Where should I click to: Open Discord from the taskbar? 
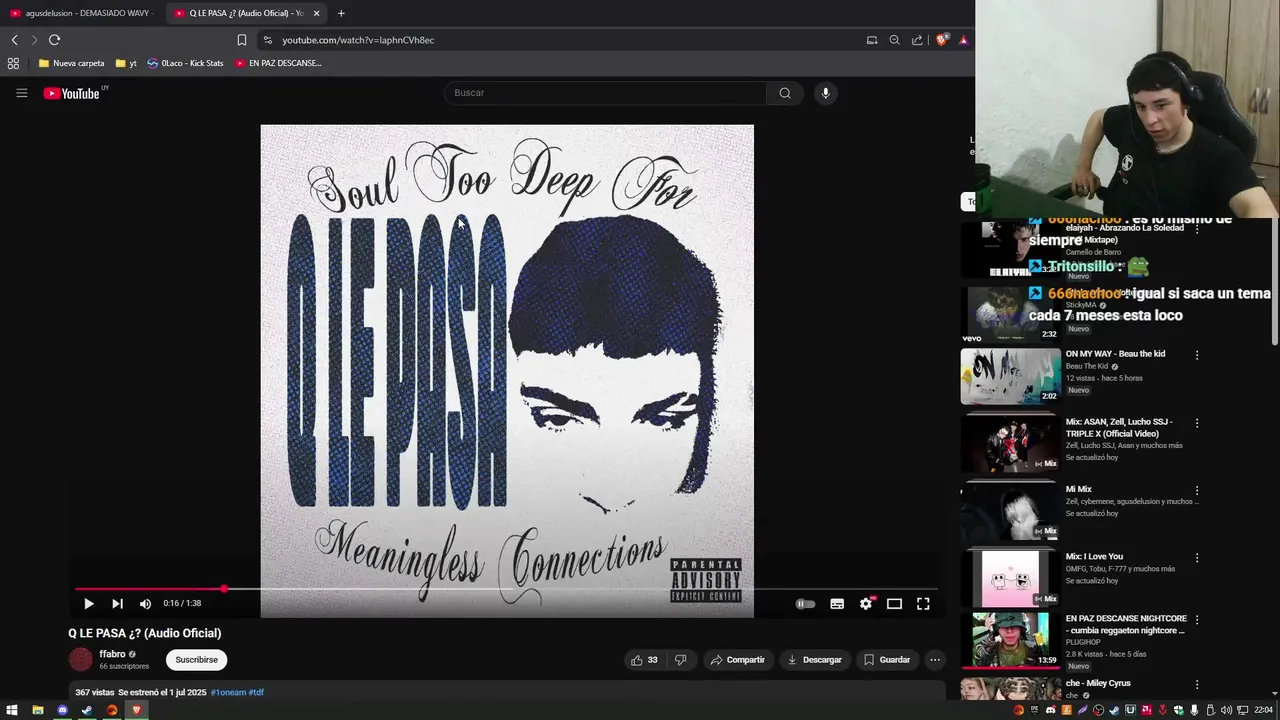click(x=62, y=710)
